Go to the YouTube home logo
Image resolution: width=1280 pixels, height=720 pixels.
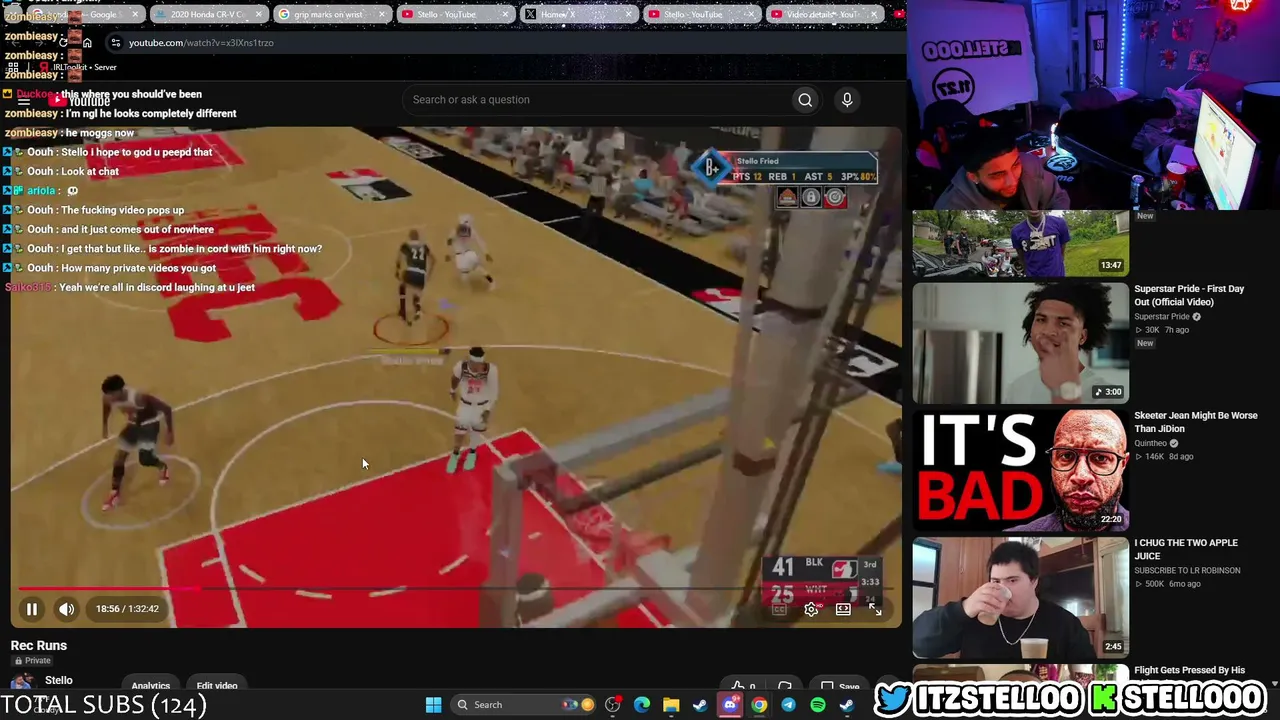80,100
